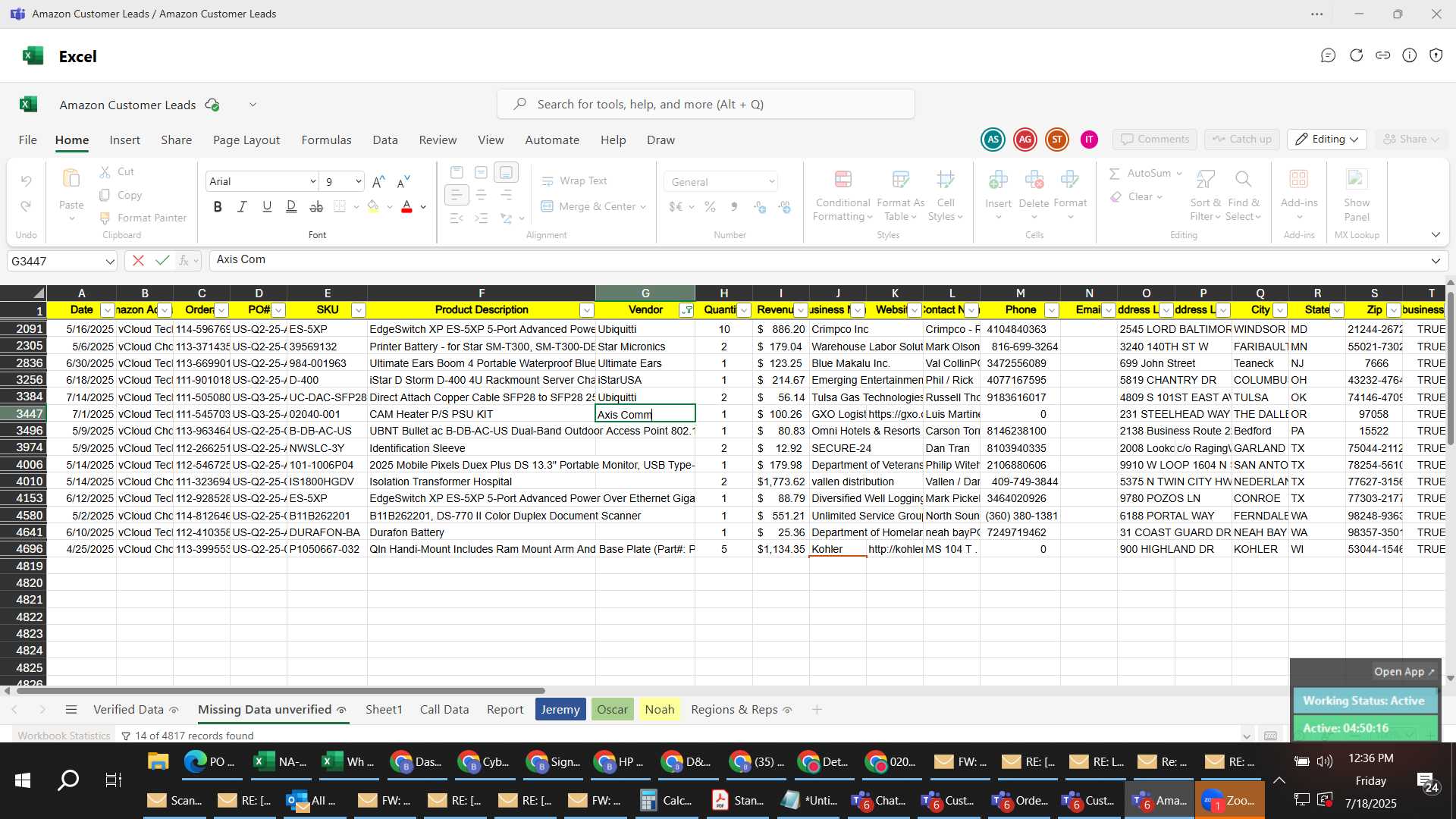Screen dimensions: 1456x819
Task: Copy link to this tab
Action: coord(1382,55)
